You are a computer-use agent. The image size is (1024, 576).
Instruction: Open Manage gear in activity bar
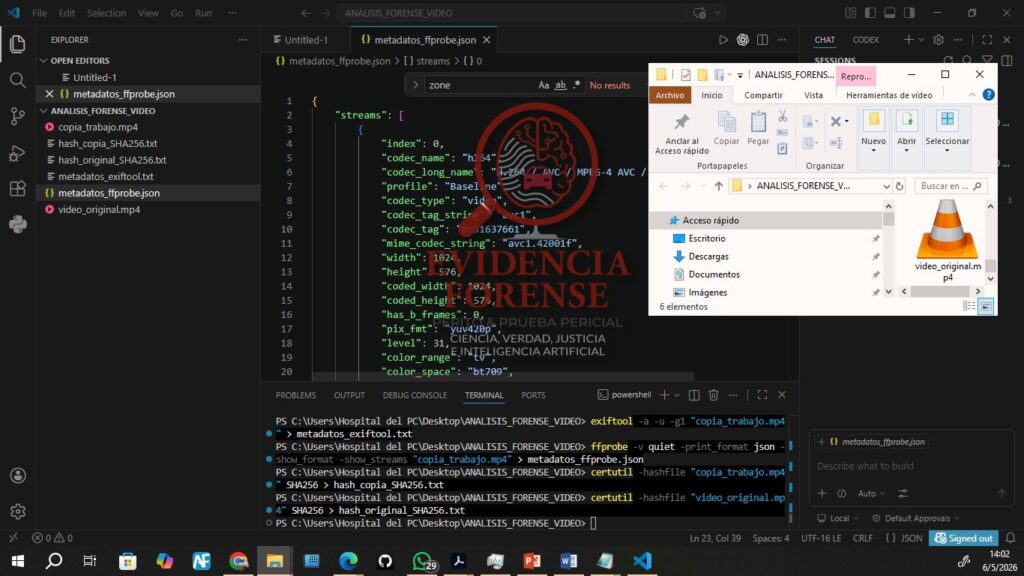18,511
